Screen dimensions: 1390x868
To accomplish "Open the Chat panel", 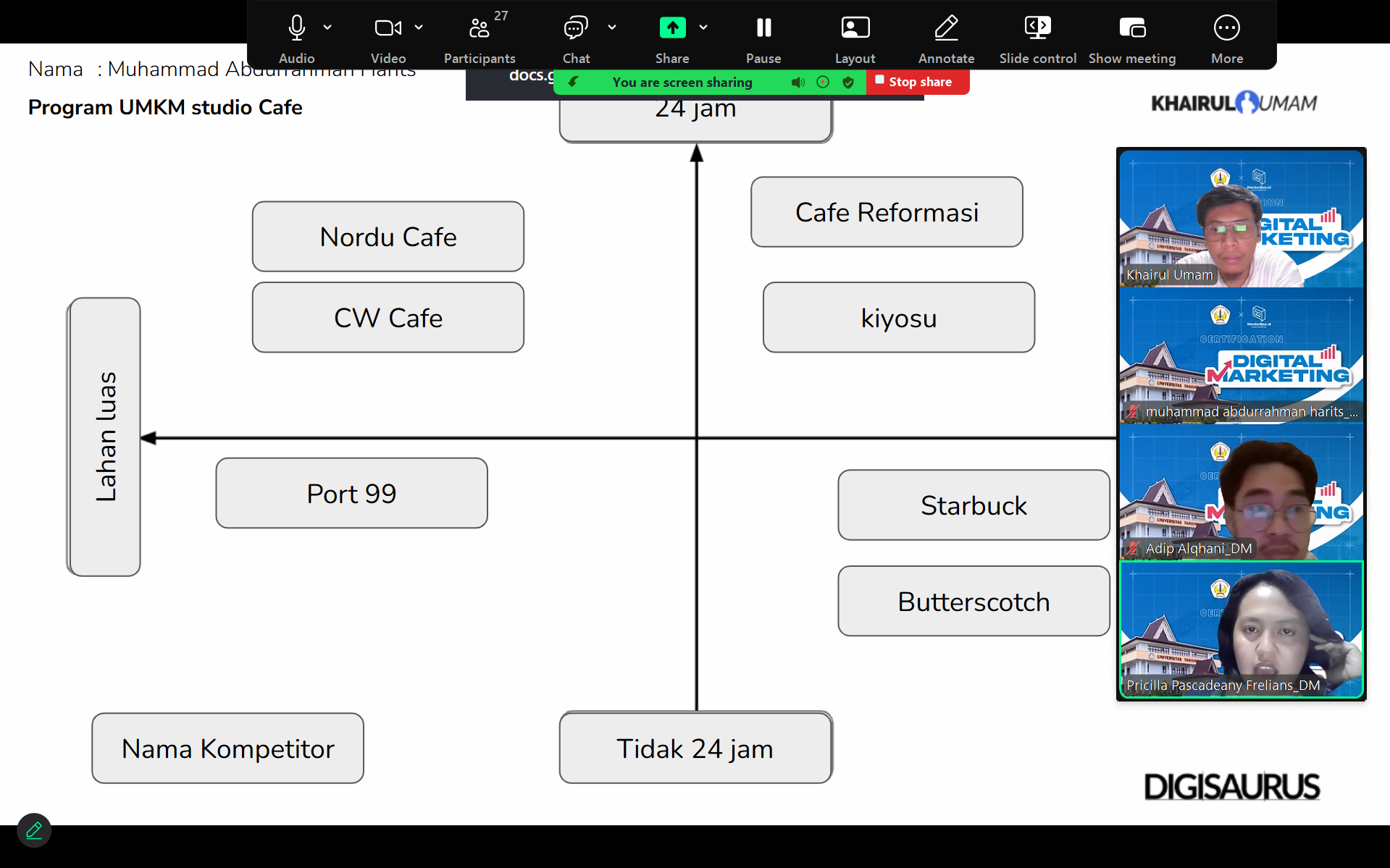I will pos(576,28).
